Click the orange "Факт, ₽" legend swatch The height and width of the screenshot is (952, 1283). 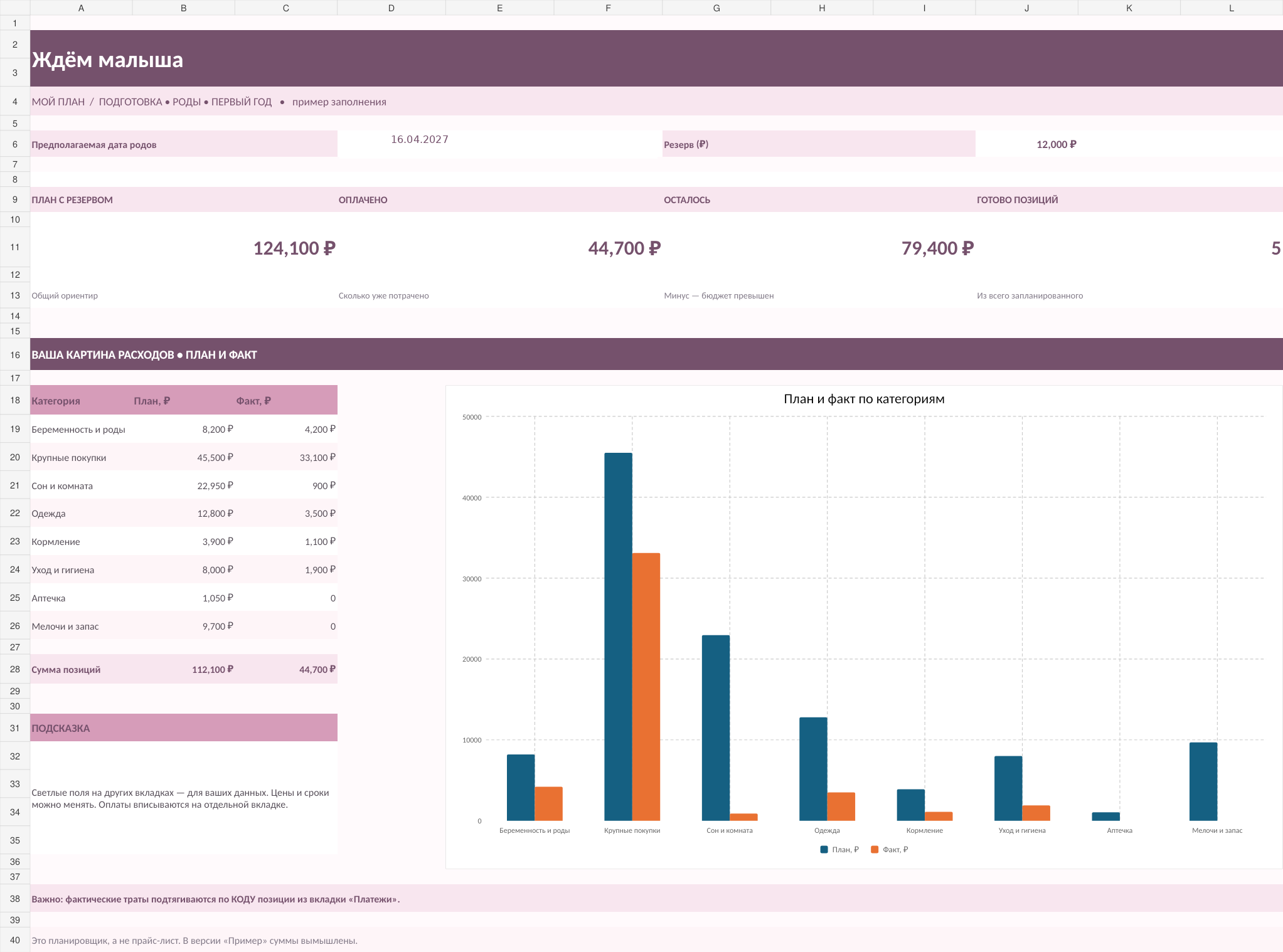pos(875,849)
